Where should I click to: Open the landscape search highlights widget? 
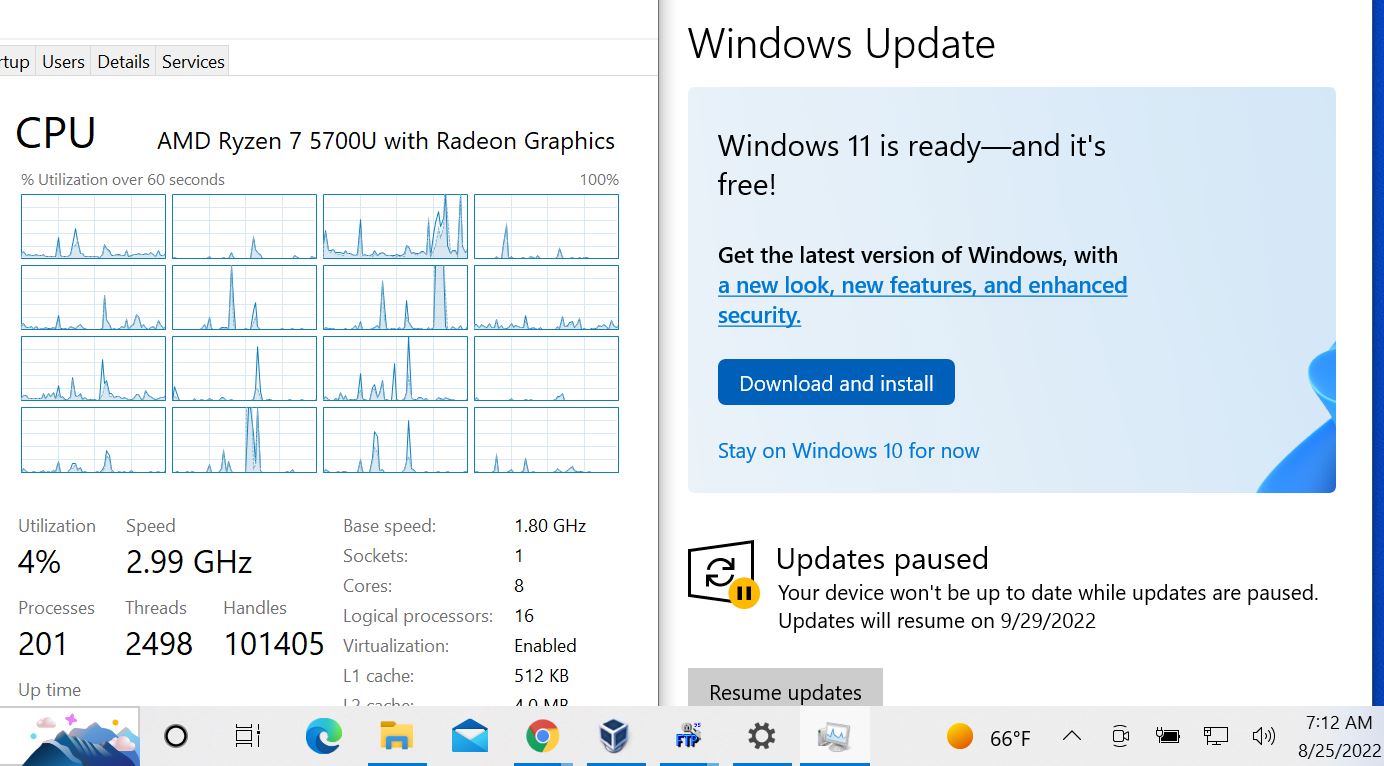click(x=69, y=737)
